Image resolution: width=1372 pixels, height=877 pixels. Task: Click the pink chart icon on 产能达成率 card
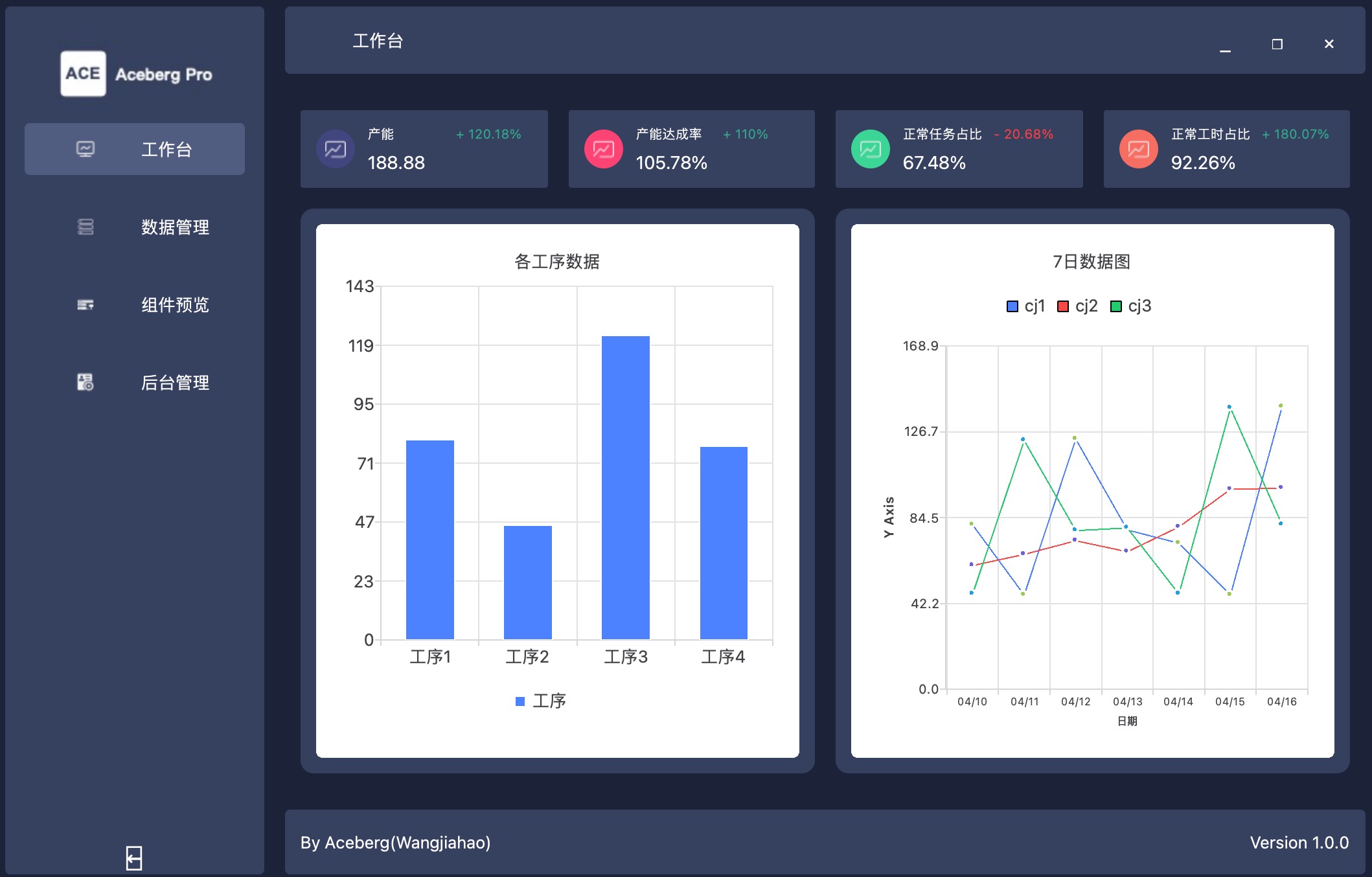click(x=603, y=150)
